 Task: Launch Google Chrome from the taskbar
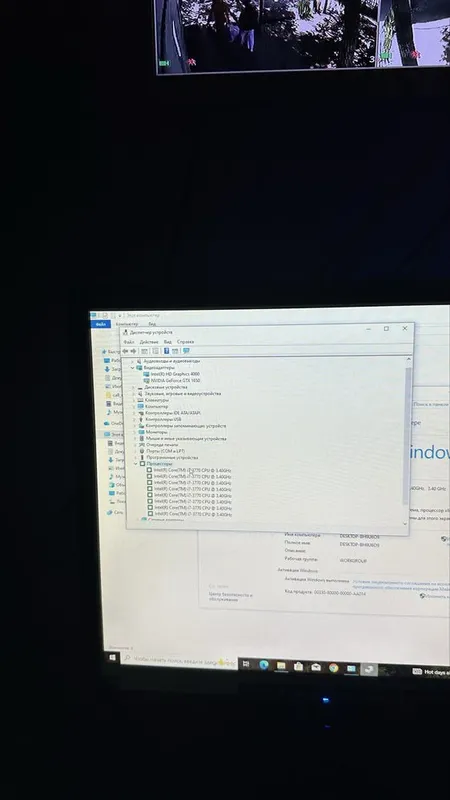[334, 668]
